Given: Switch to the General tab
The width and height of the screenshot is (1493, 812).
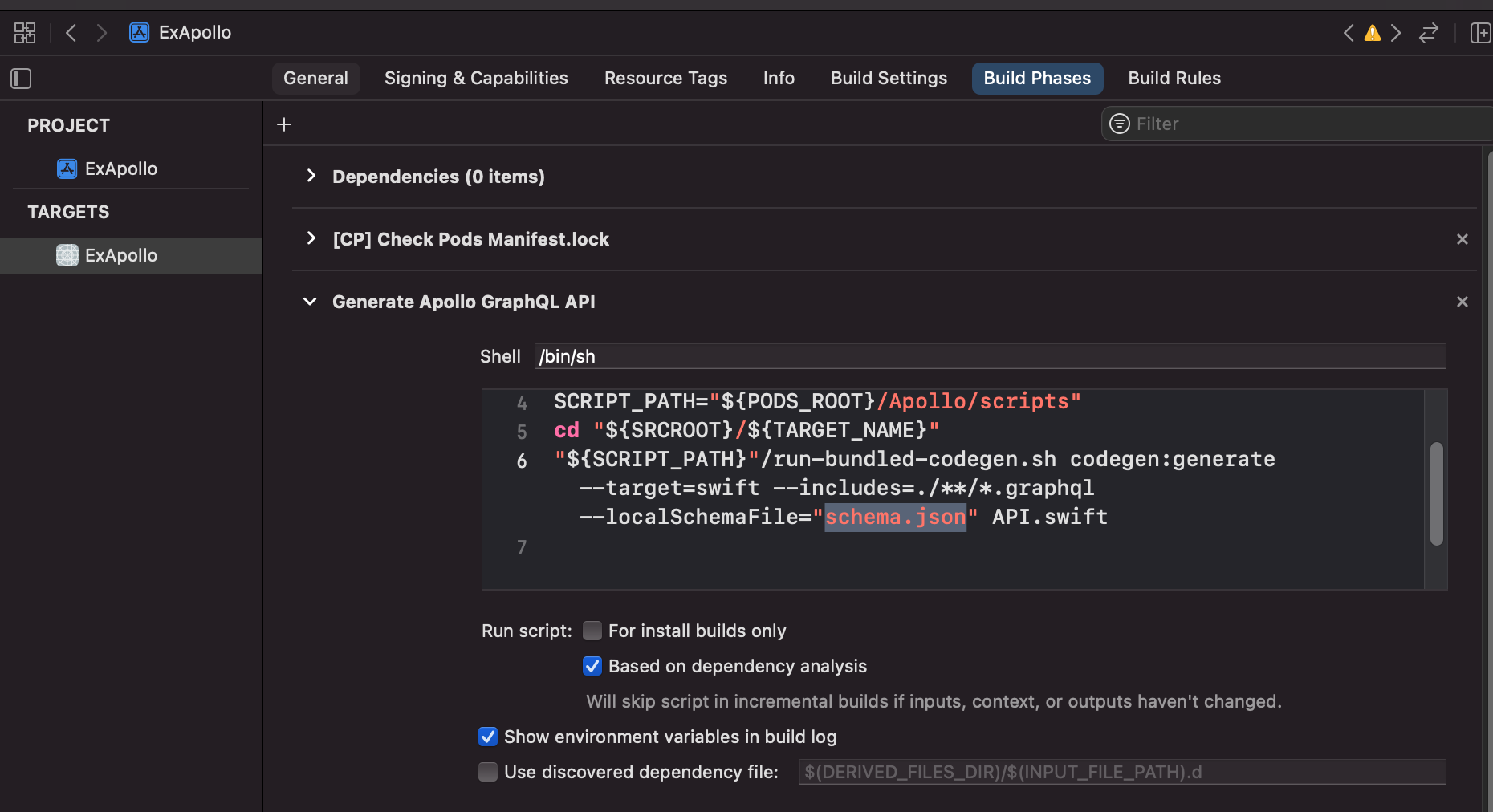Looking at the screenshot, I should [x=315, y=79].
